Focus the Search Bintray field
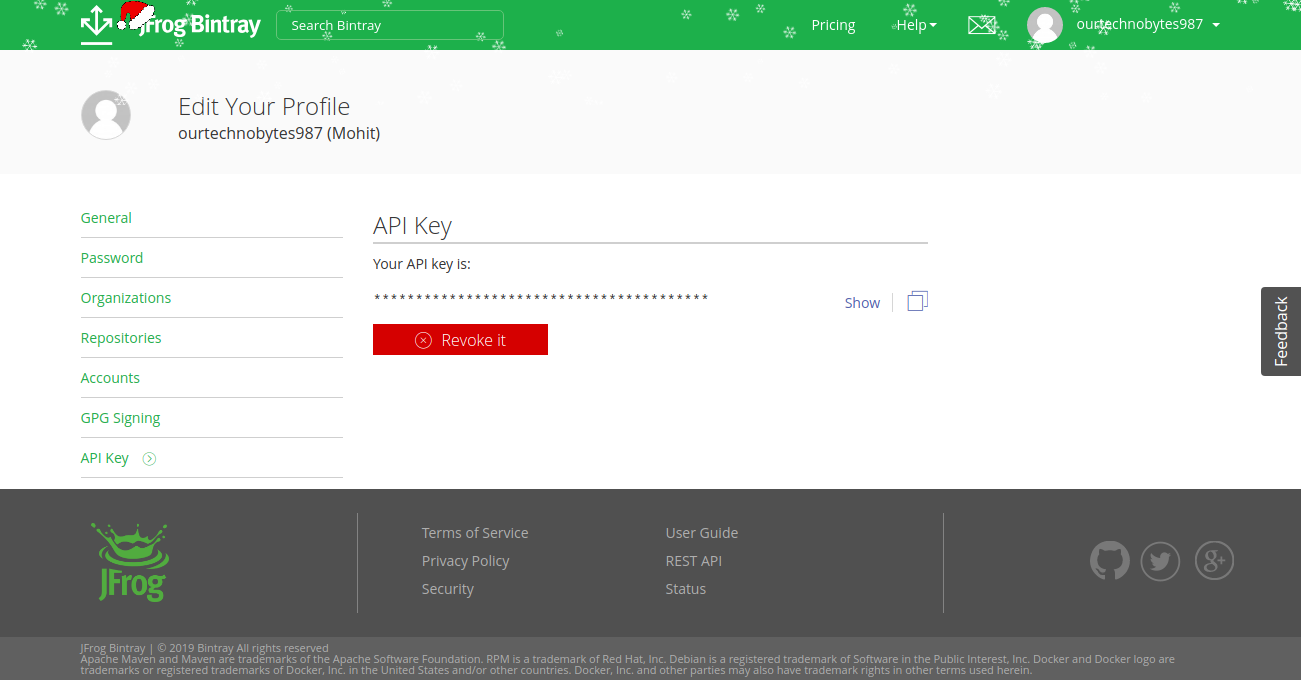The height and width of the screenshot is (680, 1301). pos(390,25)
